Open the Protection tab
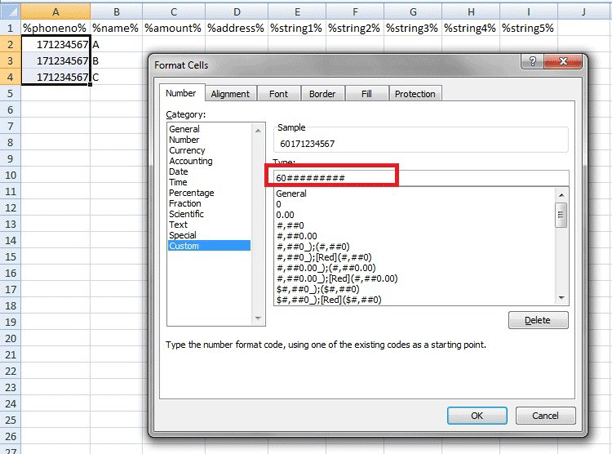 coord(414,94)
